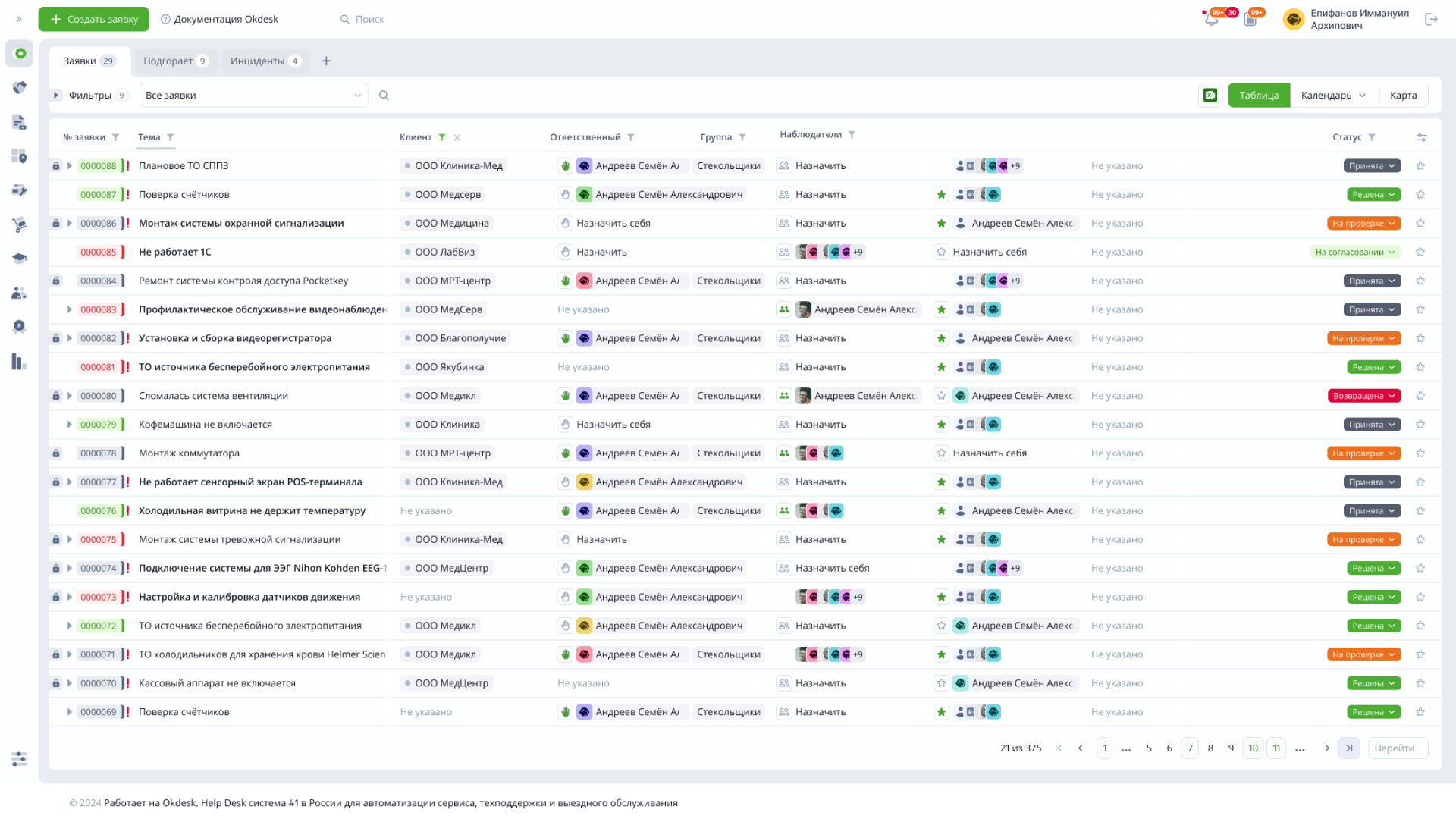1456x822 pixels.
Task: Click the logout icon next to the user name
Action: (1431, 20)
